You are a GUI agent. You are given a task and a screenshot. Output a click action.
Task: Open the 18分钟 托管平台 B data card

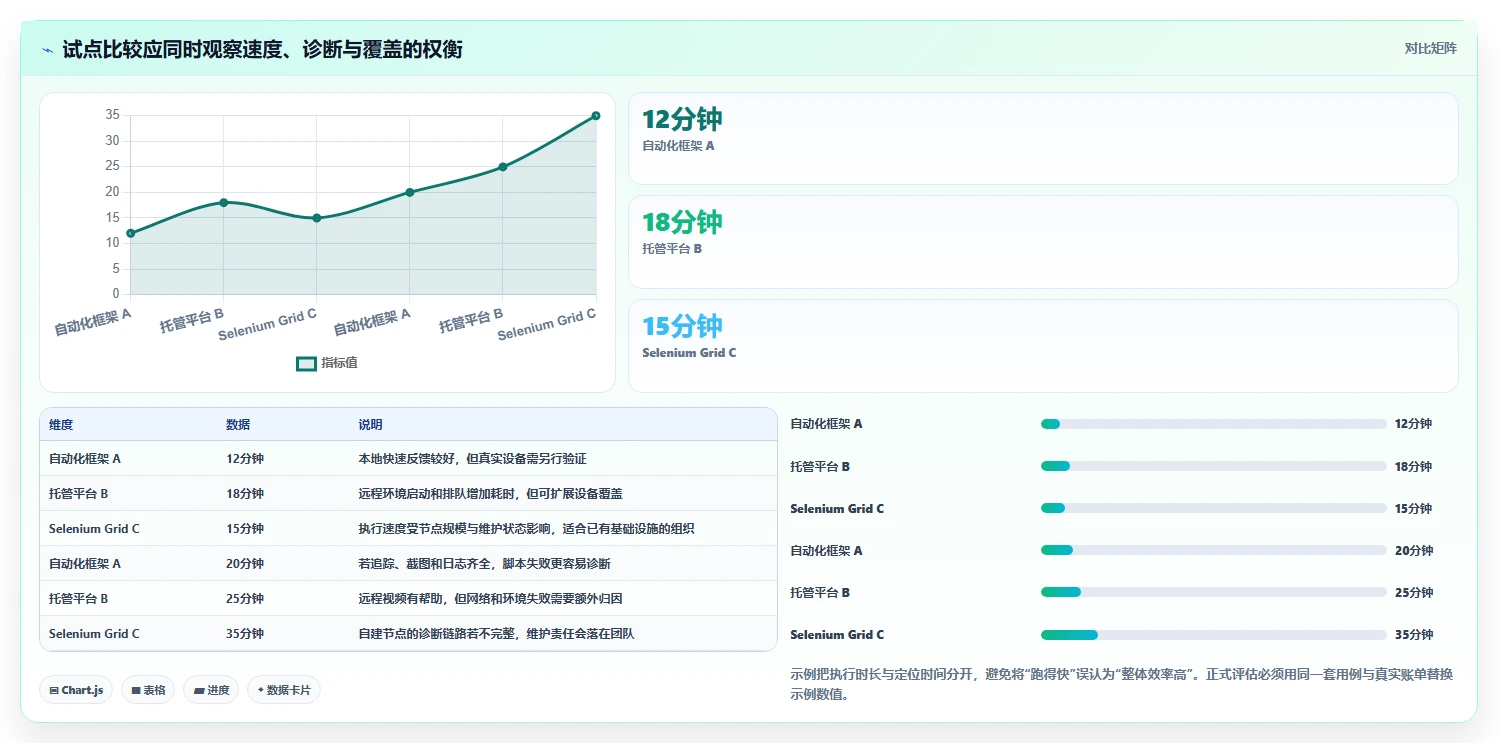coord(1043,242)
